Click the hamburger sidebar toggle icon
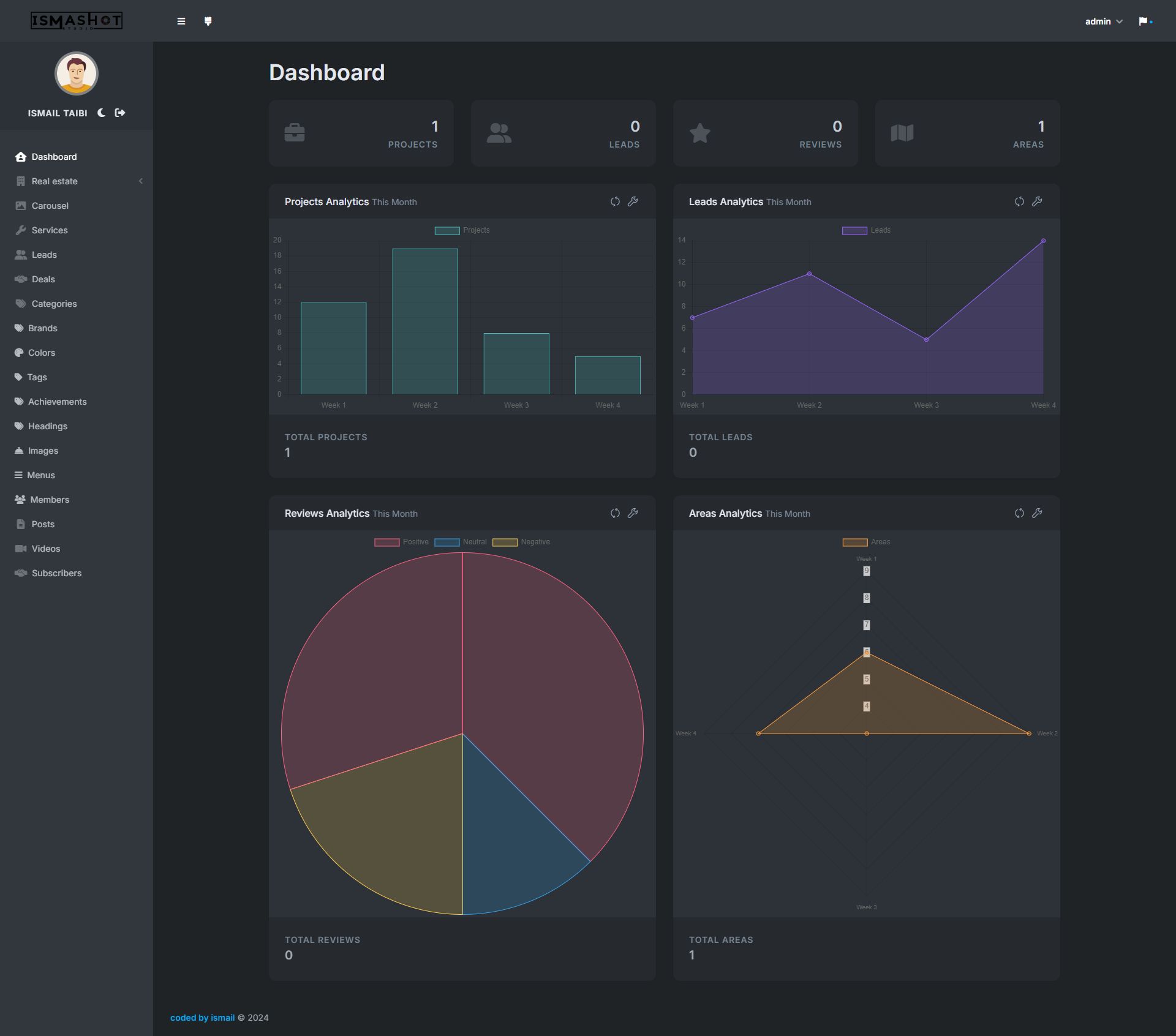This screenshot has height=1036, width=1176. (181, 21)
